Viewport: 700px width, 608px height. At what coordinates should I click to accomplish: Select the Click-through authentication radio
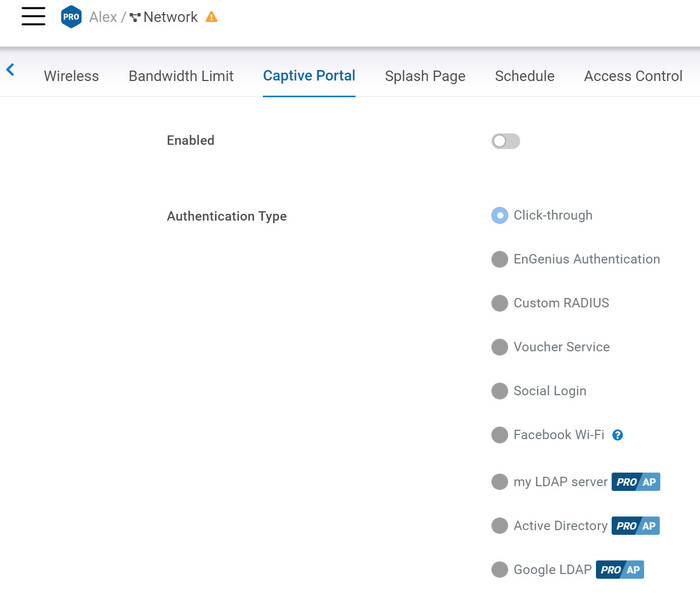[x=500, y=215]
